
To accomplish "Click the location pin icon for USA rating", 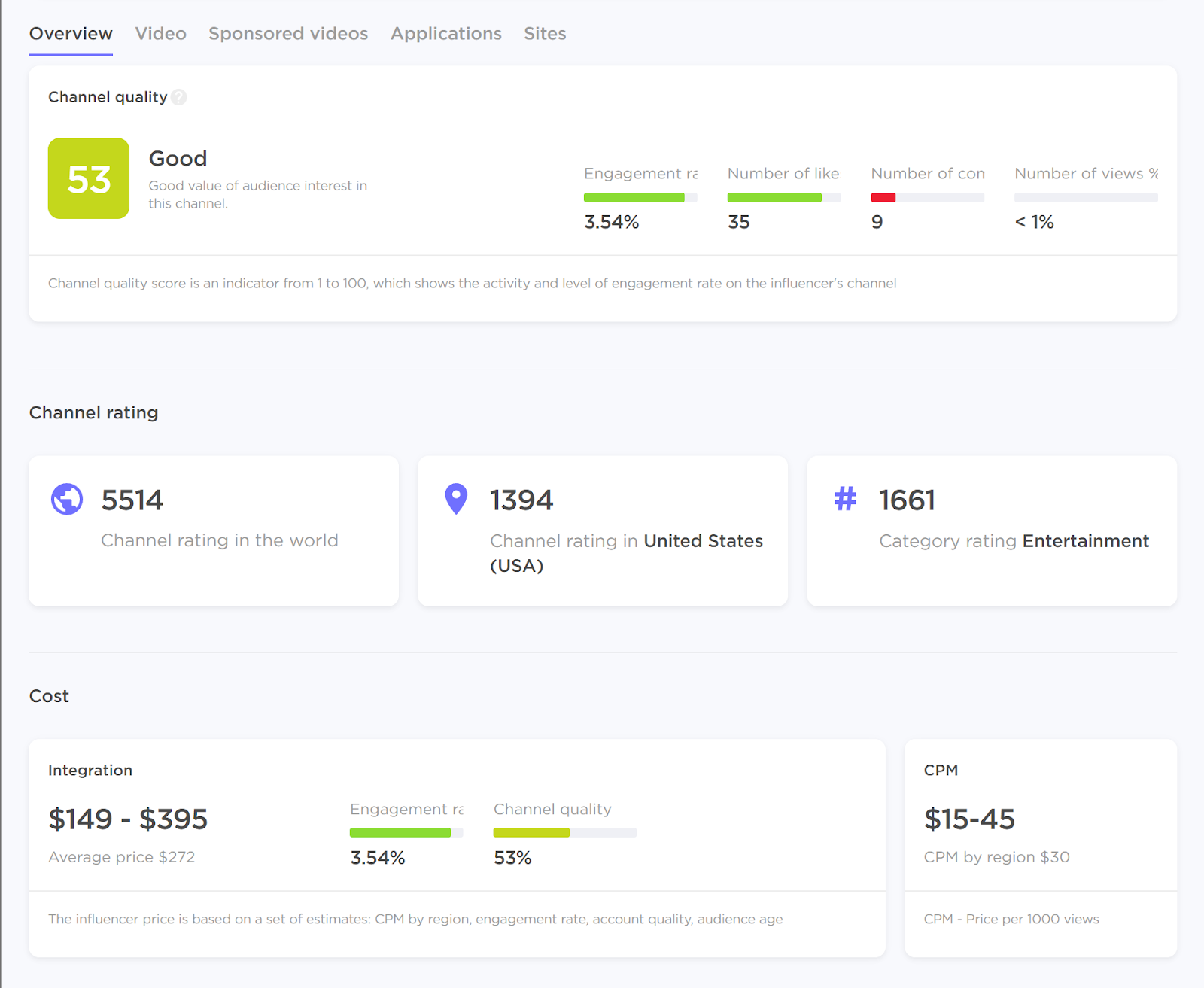I will coord(456,498).
